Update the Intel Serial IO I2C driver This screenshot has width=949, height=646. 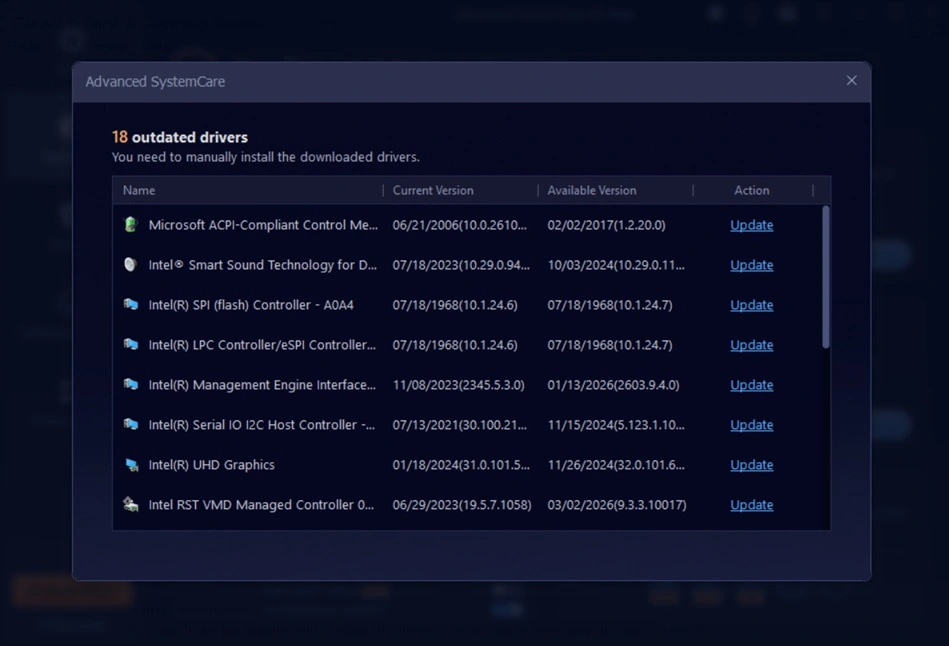(x=752, y=425)
